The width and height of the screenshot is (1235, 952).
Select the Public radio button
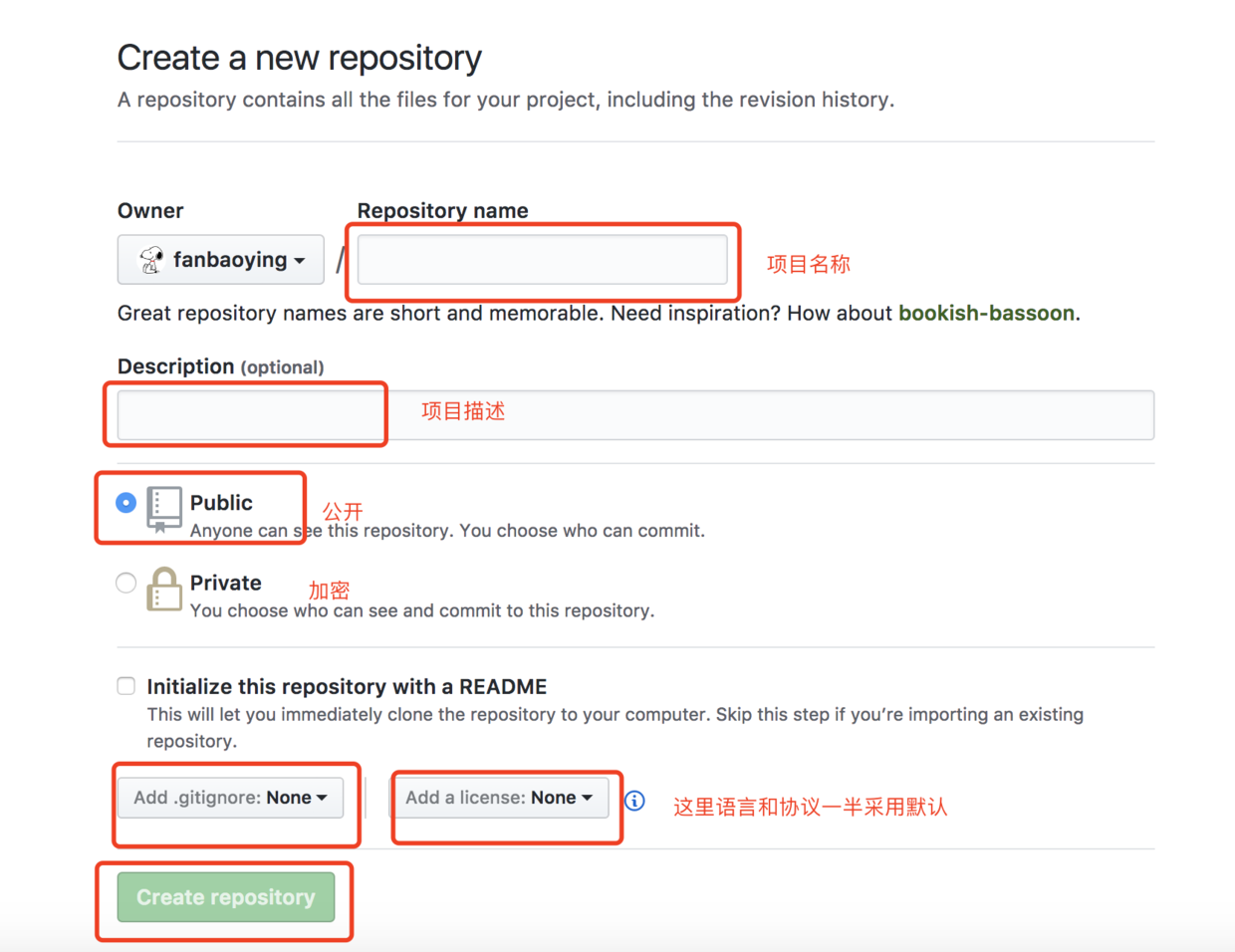125,503
